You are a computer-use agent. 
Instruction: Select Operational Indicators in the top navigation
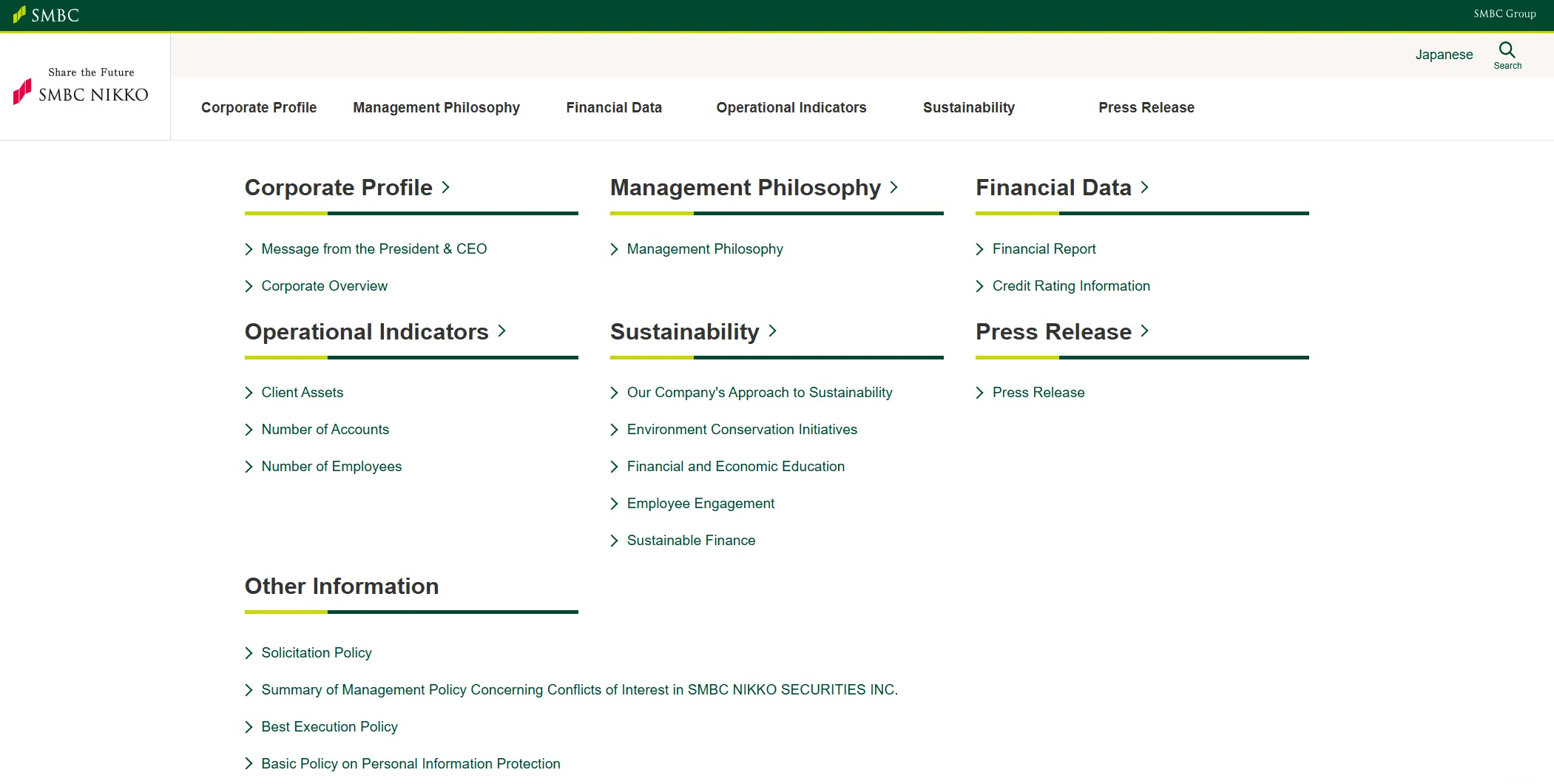pos(791,107)
